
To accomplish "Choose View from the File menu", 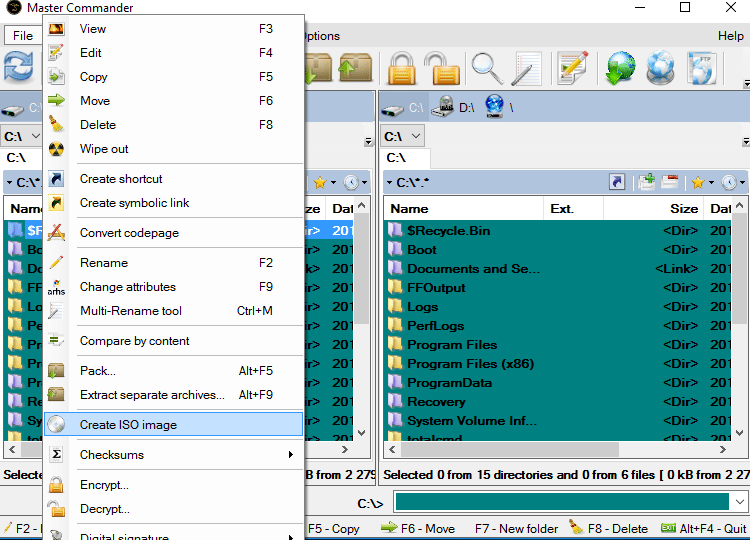I will [173, 29].
